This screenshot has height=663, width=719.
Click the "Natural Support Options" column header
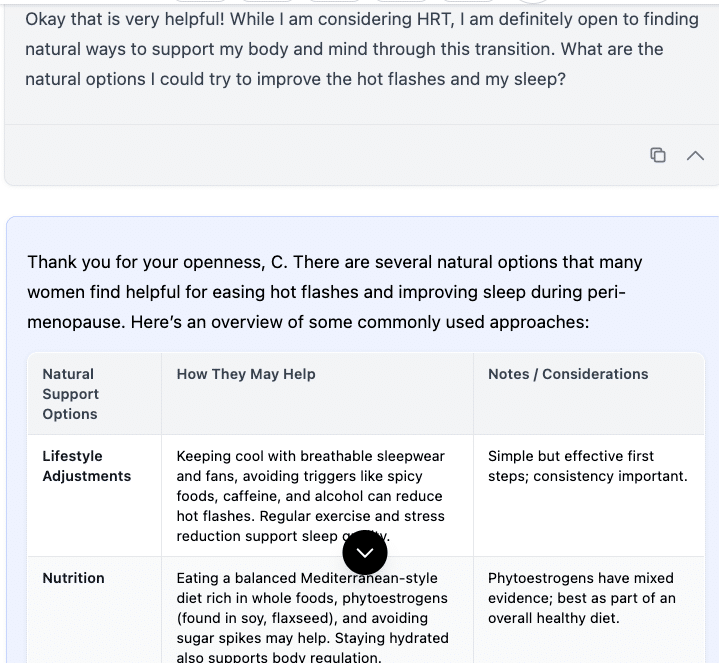[70, 394]
